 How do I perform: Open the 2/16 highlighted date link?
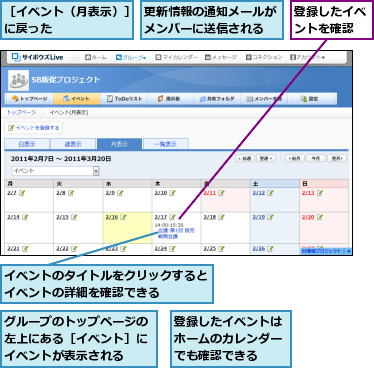click(x=112, y=217)
